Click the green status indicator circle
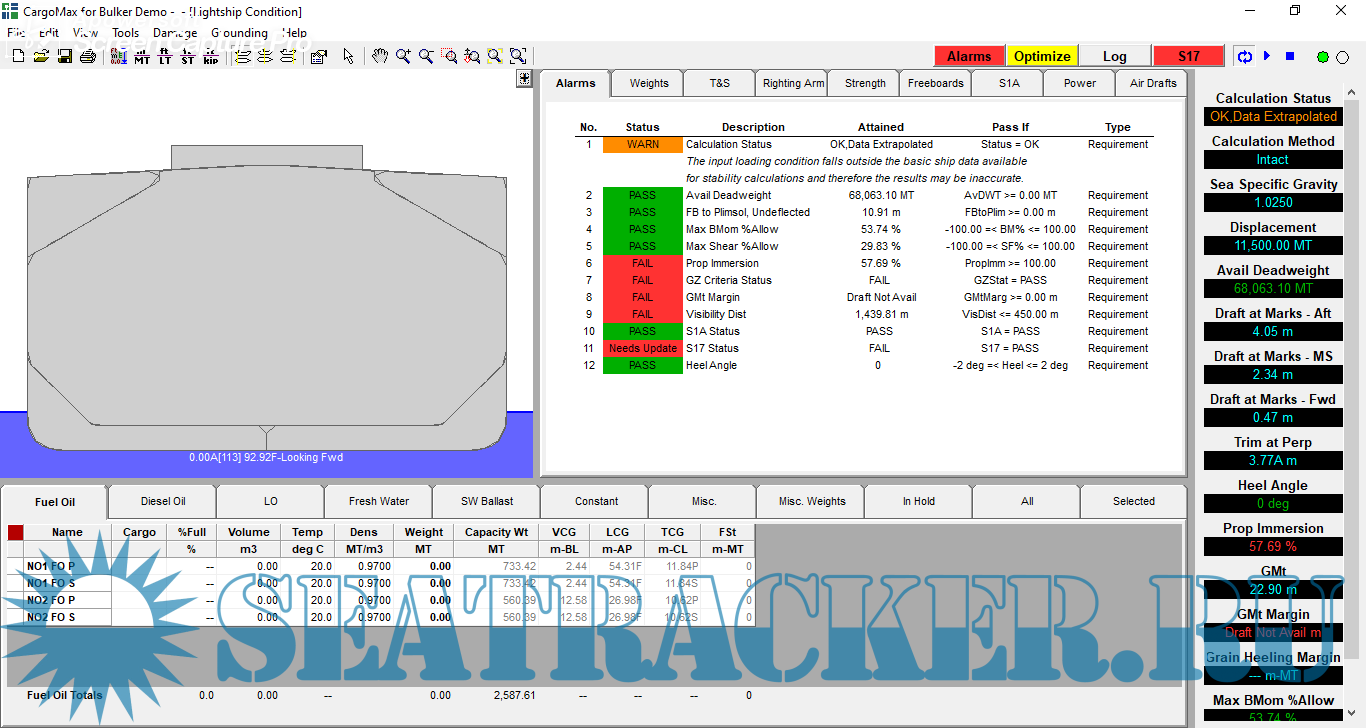Screen dimensions: 1366x728 [1323, 57]
